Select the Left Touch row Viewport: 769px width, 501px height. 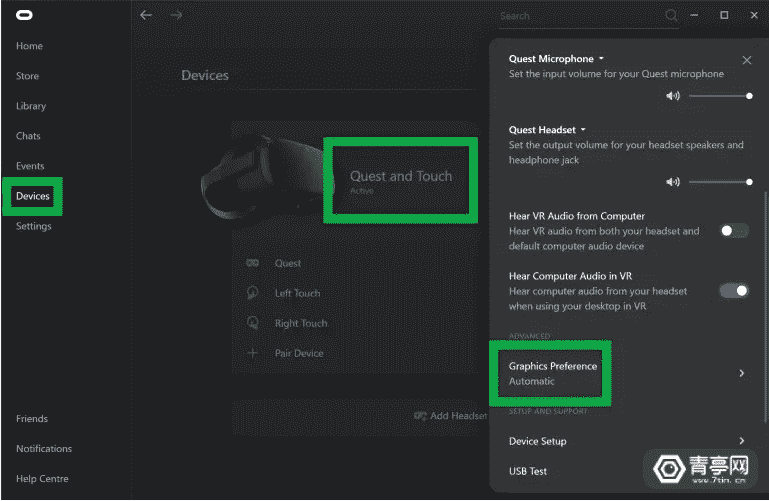354,293
